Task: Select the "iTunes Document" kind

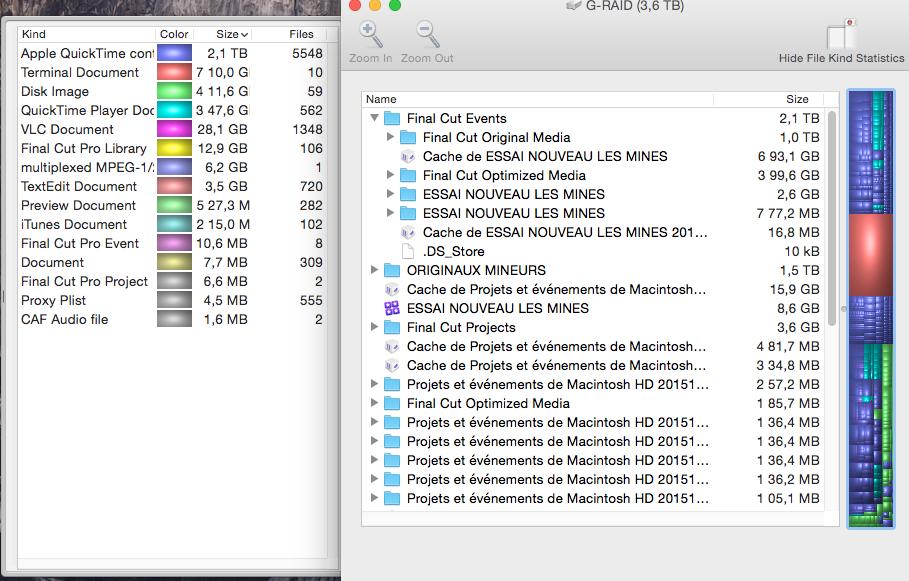Action: 74,224
